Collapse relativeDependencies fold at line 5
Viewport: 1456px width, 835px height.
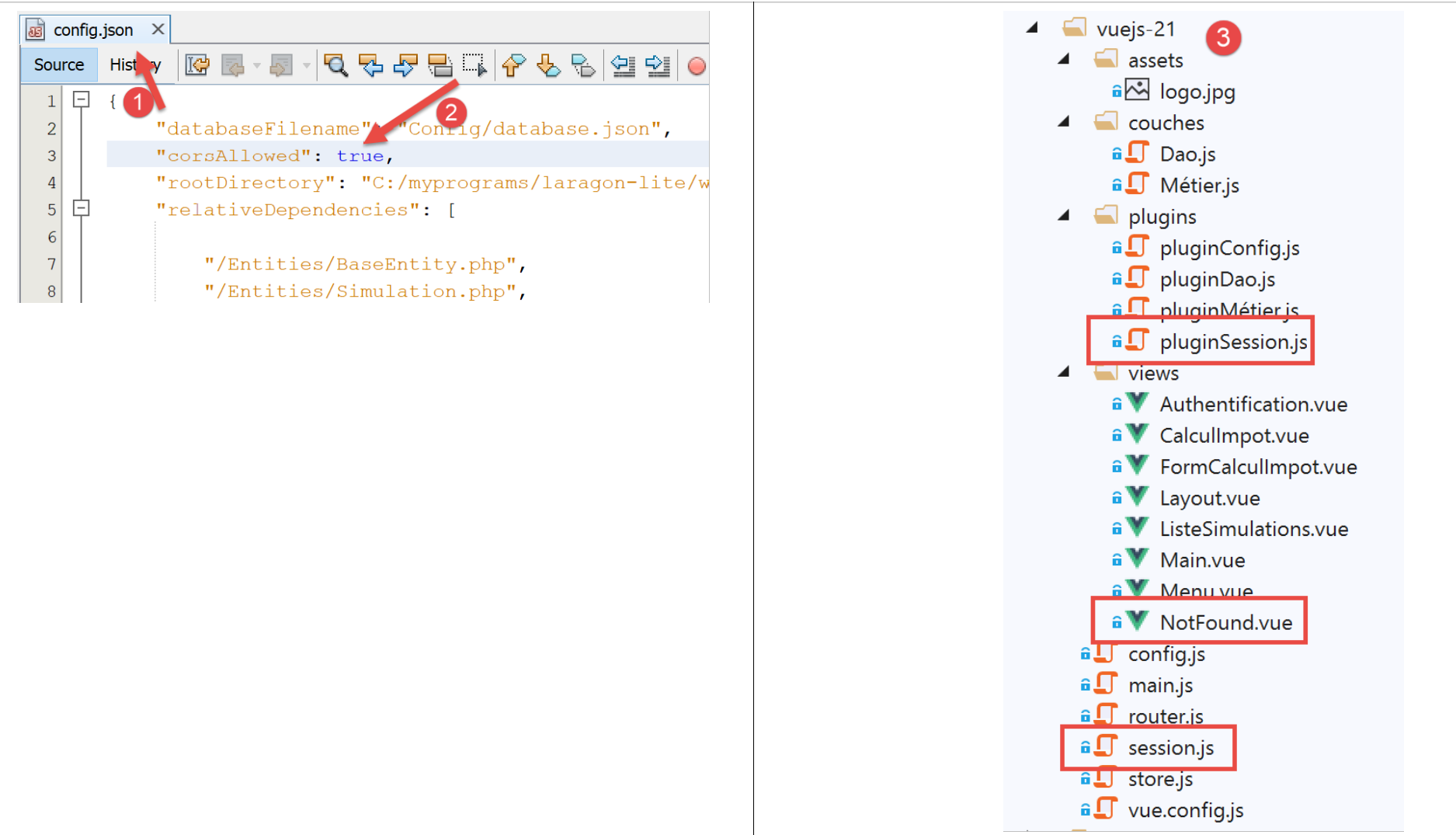(x=81, y=208)
